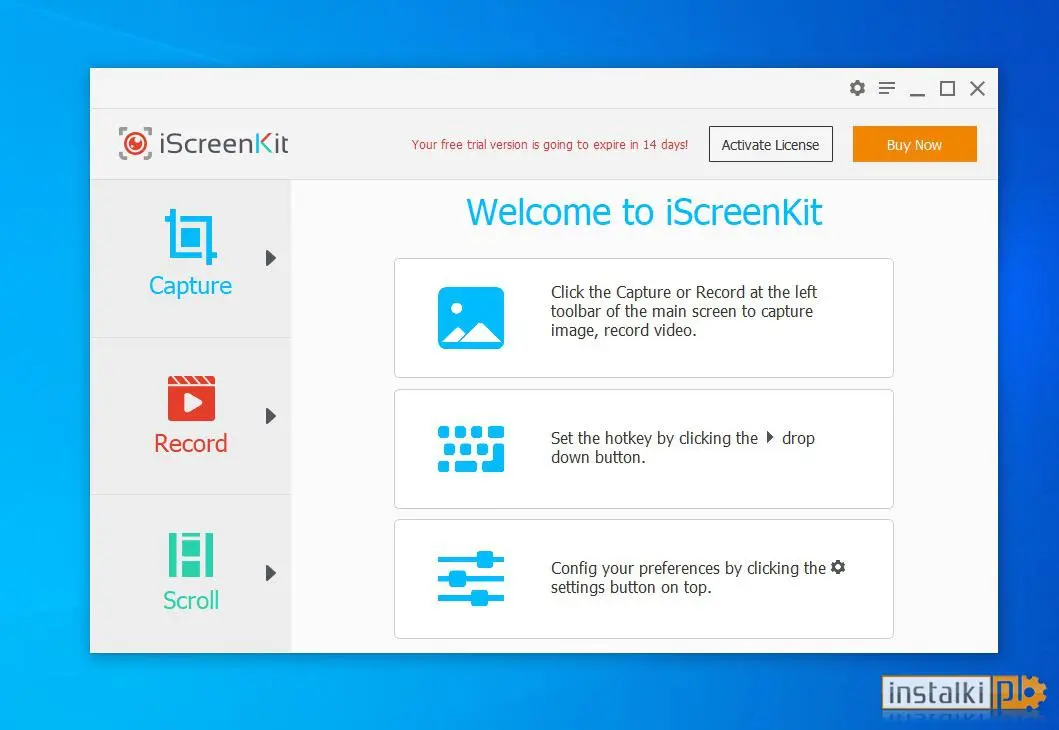Click the orange Buy Now button

coord(914,144)
